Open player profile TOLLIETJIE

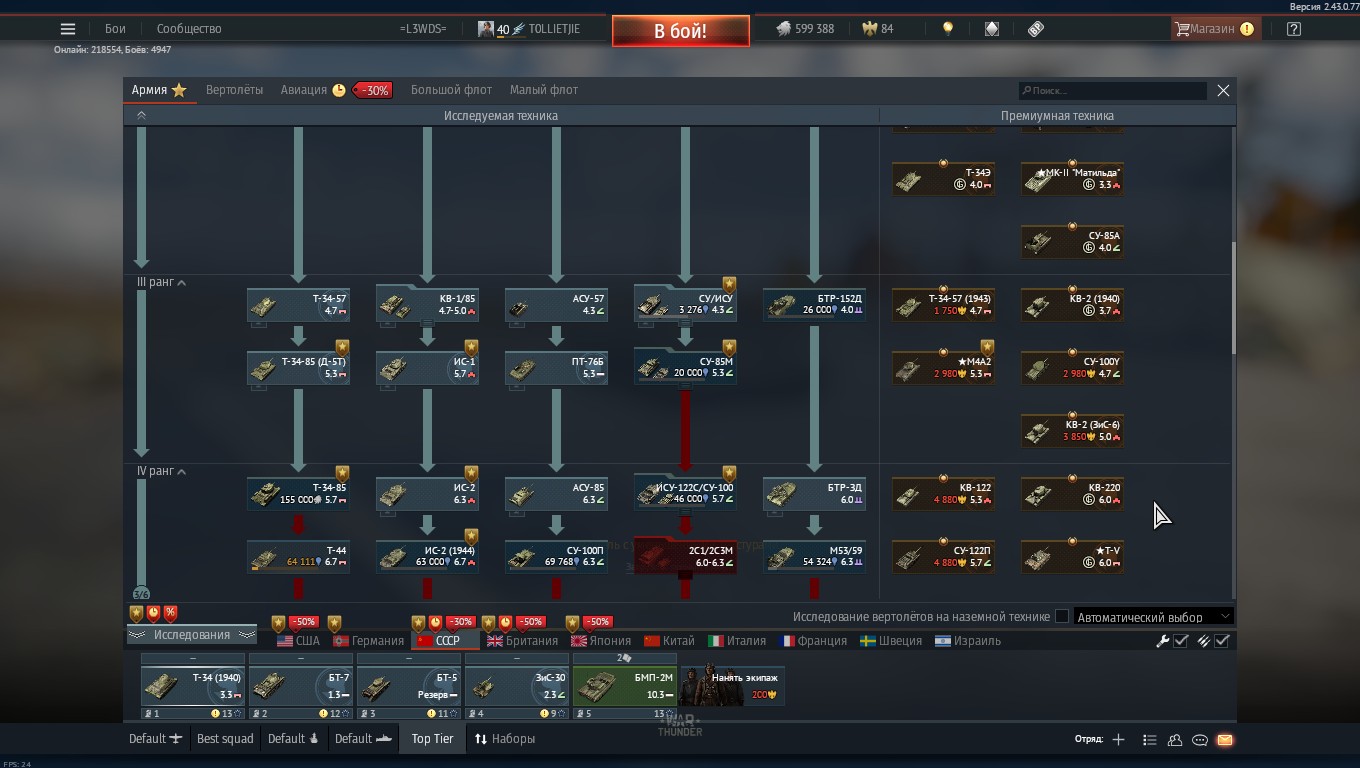[529, 29]
